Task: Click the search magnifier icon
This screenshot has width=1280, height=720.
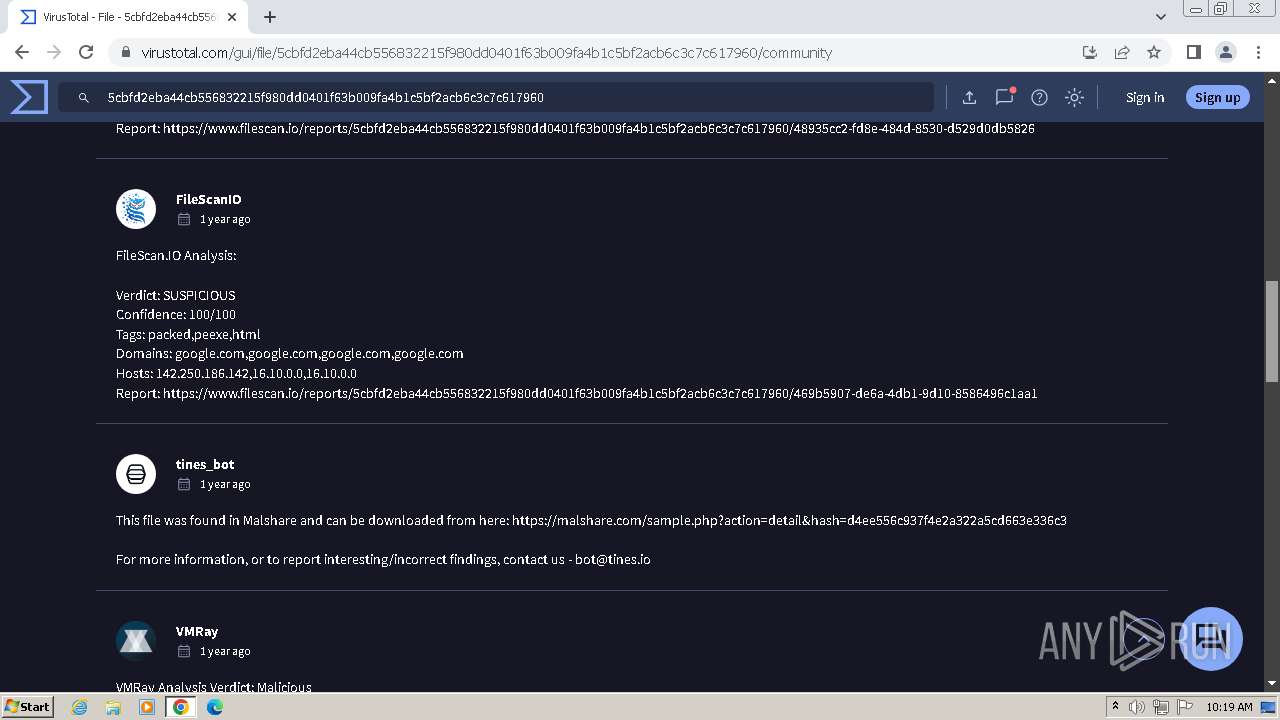Action: (84, 98)
